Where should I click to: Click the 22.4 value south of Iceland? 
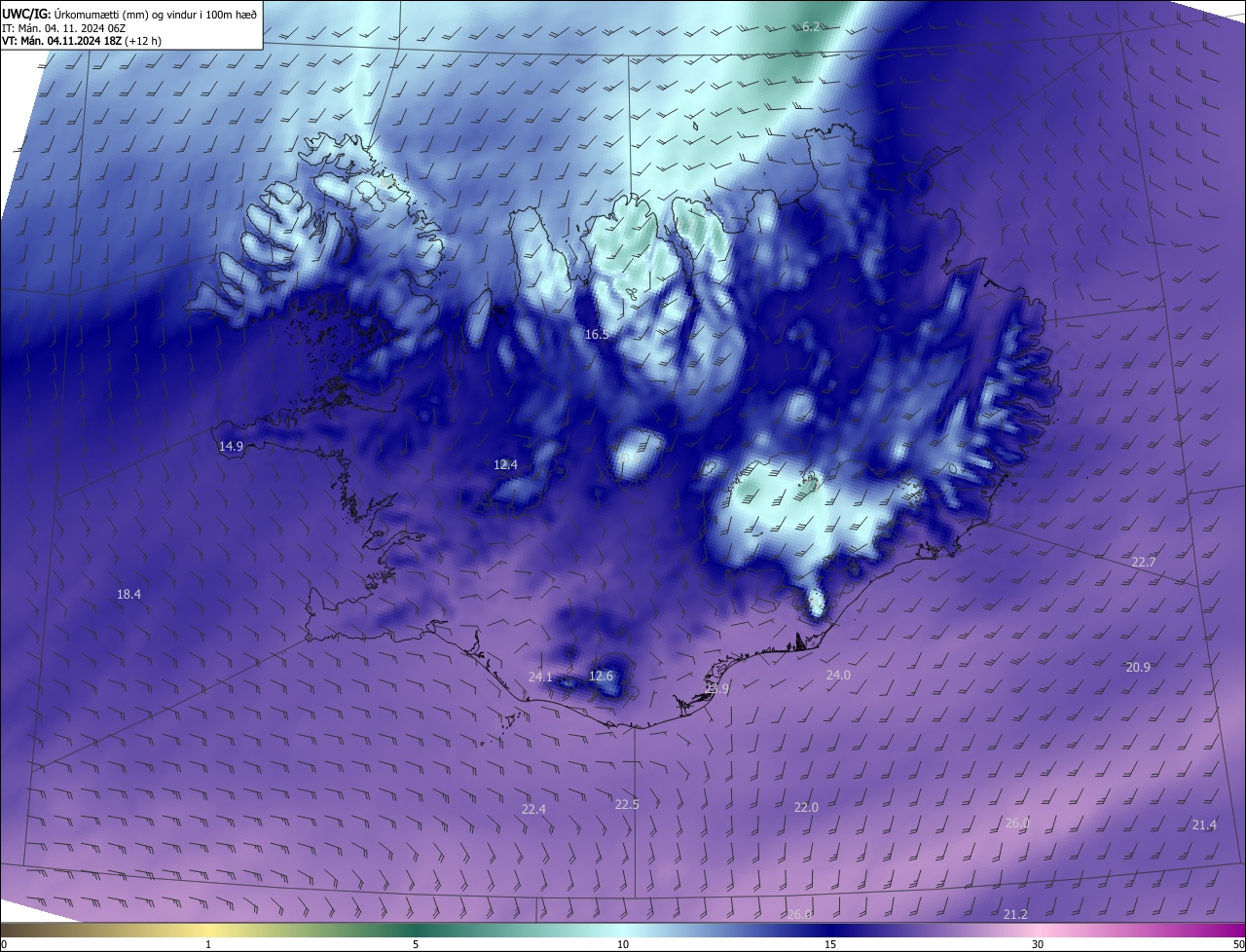pyautogui.click(x=533, y=809)
